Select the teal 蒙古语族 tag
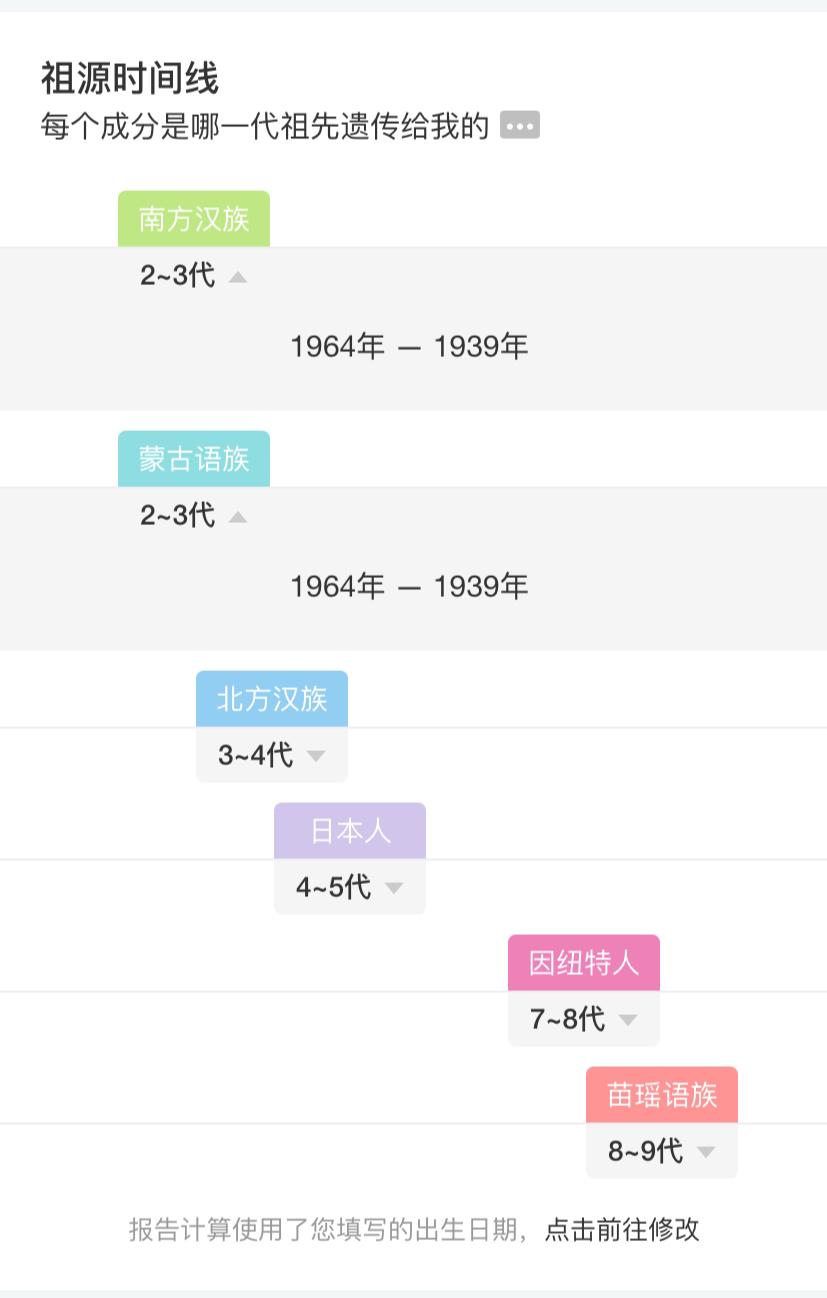The width and height of the screenshot is (827, 1298). click(x=194, y=459)
